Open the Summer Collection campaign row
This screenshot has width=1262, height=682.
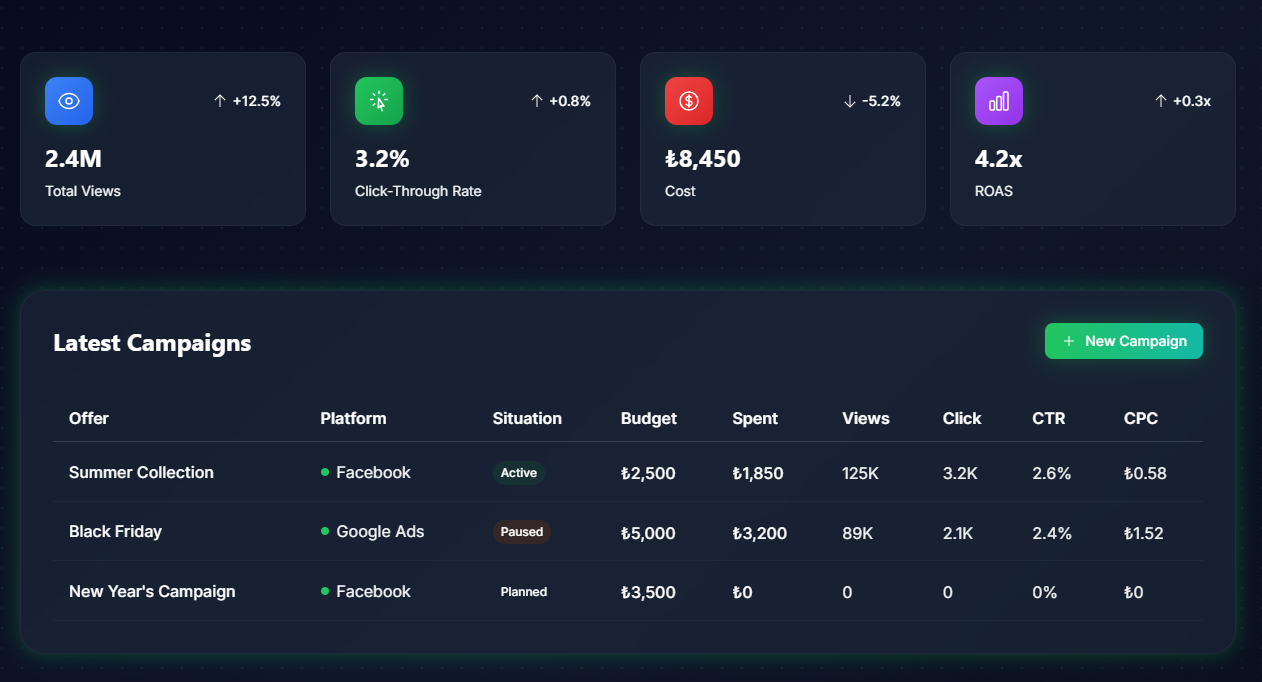[x=628, y=472]
